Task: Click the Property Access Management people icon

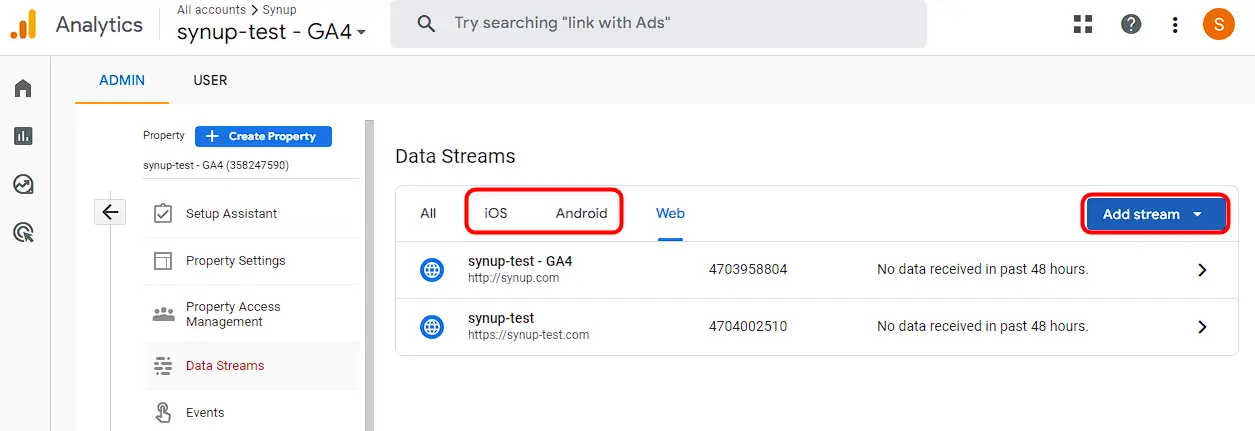Action: 163,314
